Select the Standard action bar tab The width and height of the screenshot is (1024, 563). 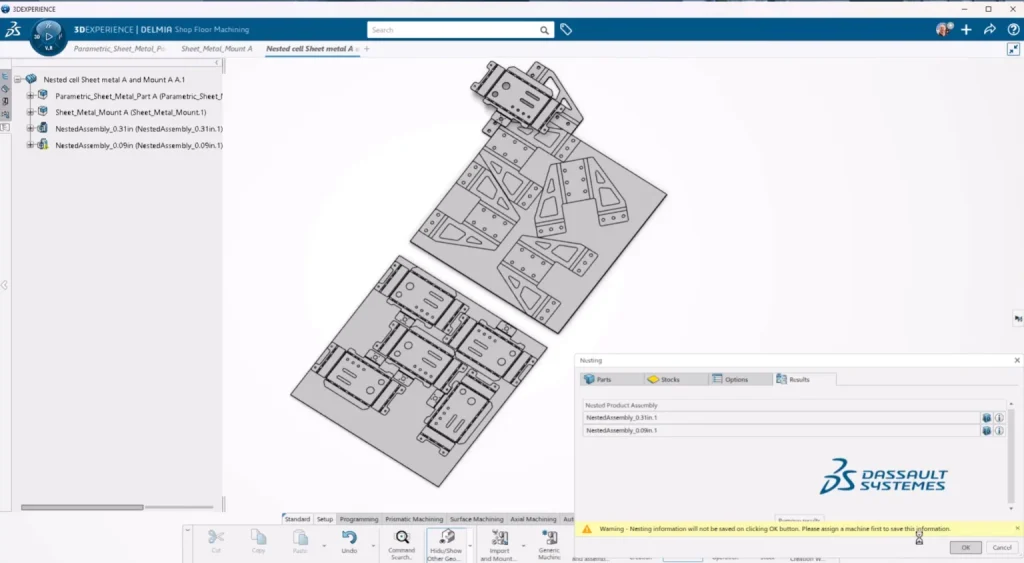tap(297, 519)
